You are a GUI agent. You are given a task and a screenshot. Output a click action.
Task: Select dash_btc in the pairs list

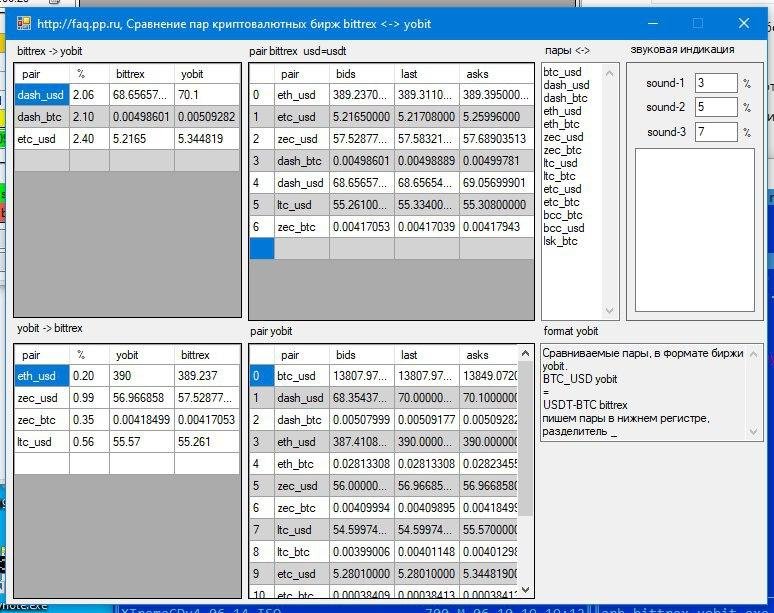point(565,98)
